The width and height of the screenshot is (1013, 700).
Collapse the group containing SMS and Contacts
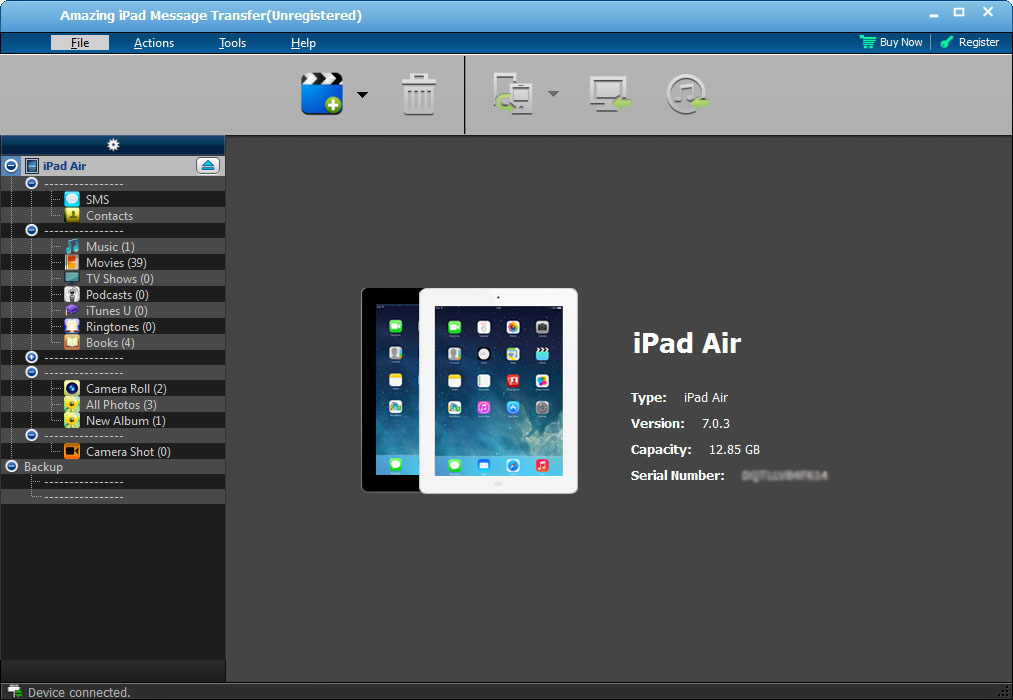click(x=32, y=183)
